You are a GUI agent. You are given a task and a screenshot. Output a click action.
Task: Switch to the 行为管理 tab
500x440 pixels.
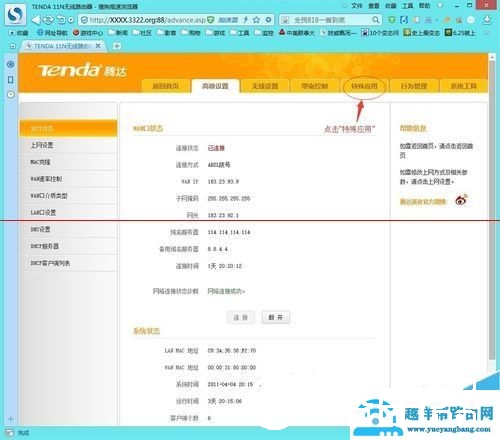[414, 86]
